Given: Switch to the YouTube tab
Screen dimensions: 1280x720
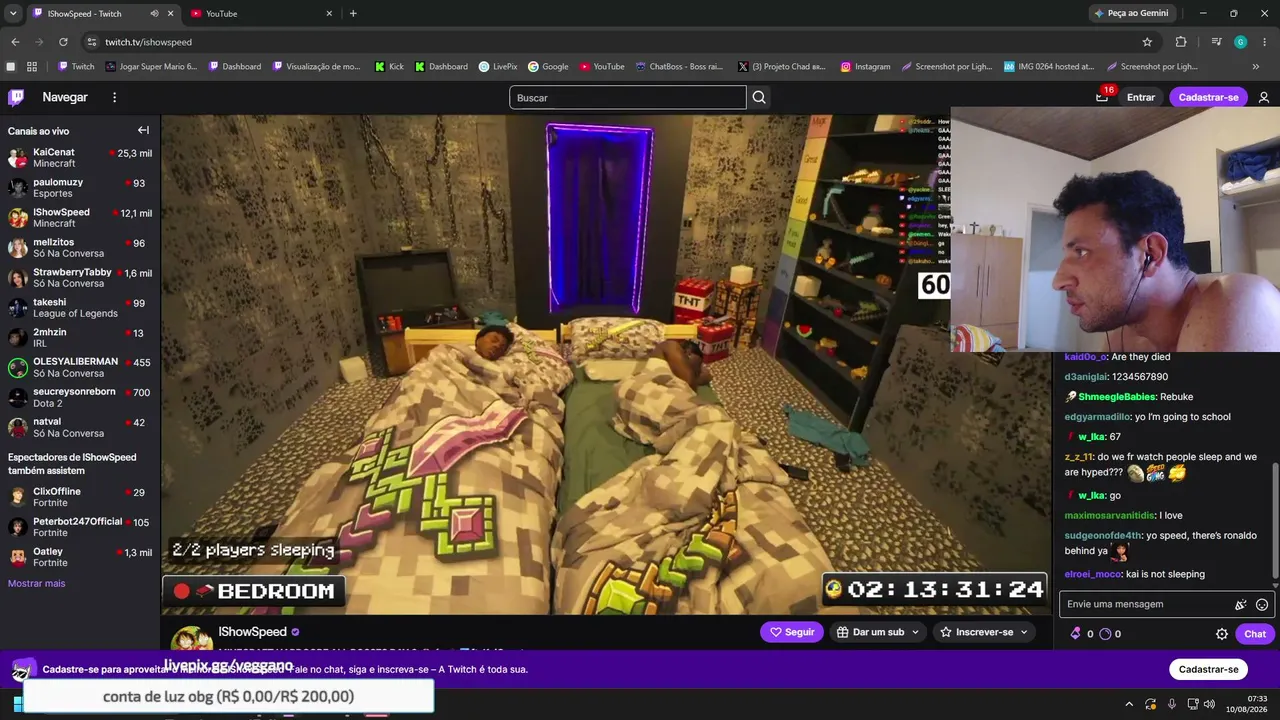Looking at the screenshot, I should [x=262, y=14].
